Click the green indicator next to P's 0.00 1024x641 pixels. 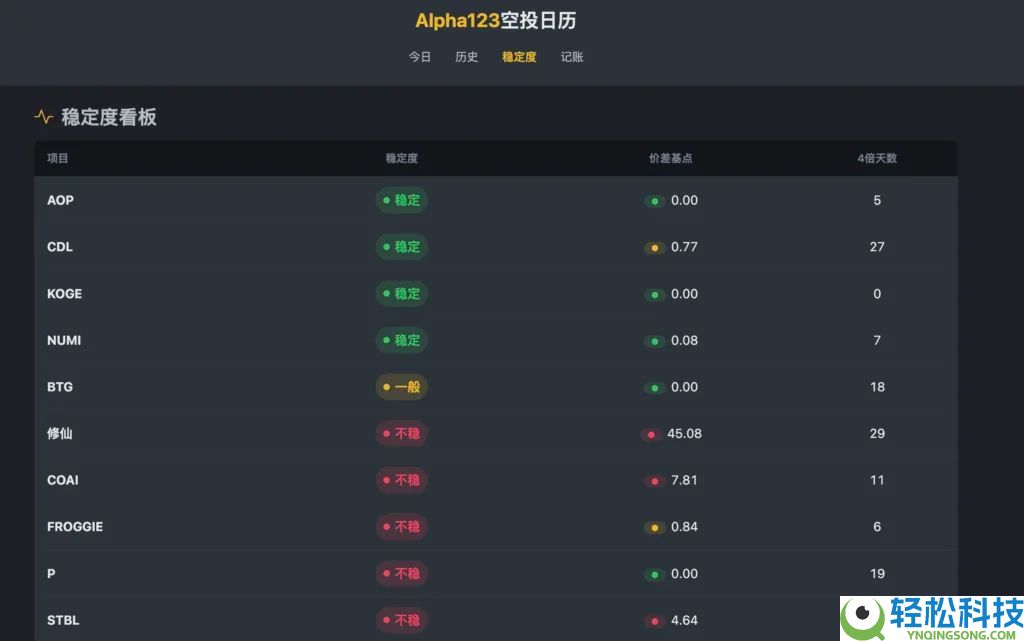pyautogui.click(x=654, y=574)
